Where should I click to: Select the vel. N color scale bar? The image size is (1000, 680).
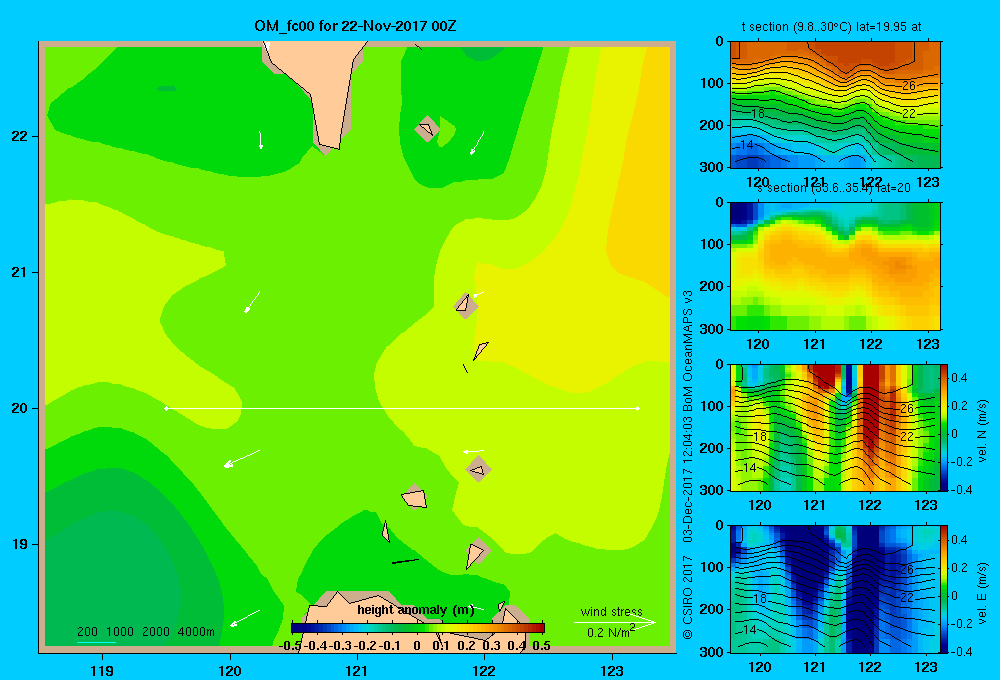pos(944,427)
